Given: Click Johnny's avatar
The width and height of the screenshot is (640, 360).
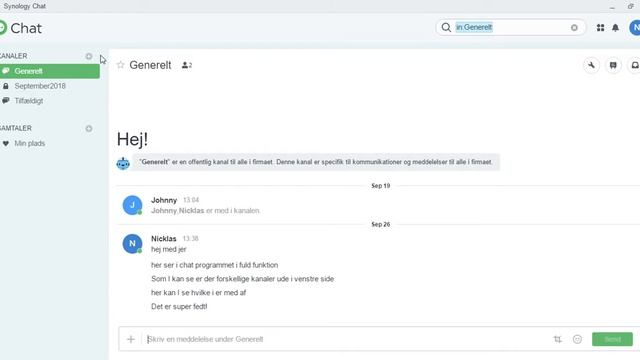Looking at the screenshot, I should pyautogui.click(x=132, y=205).
